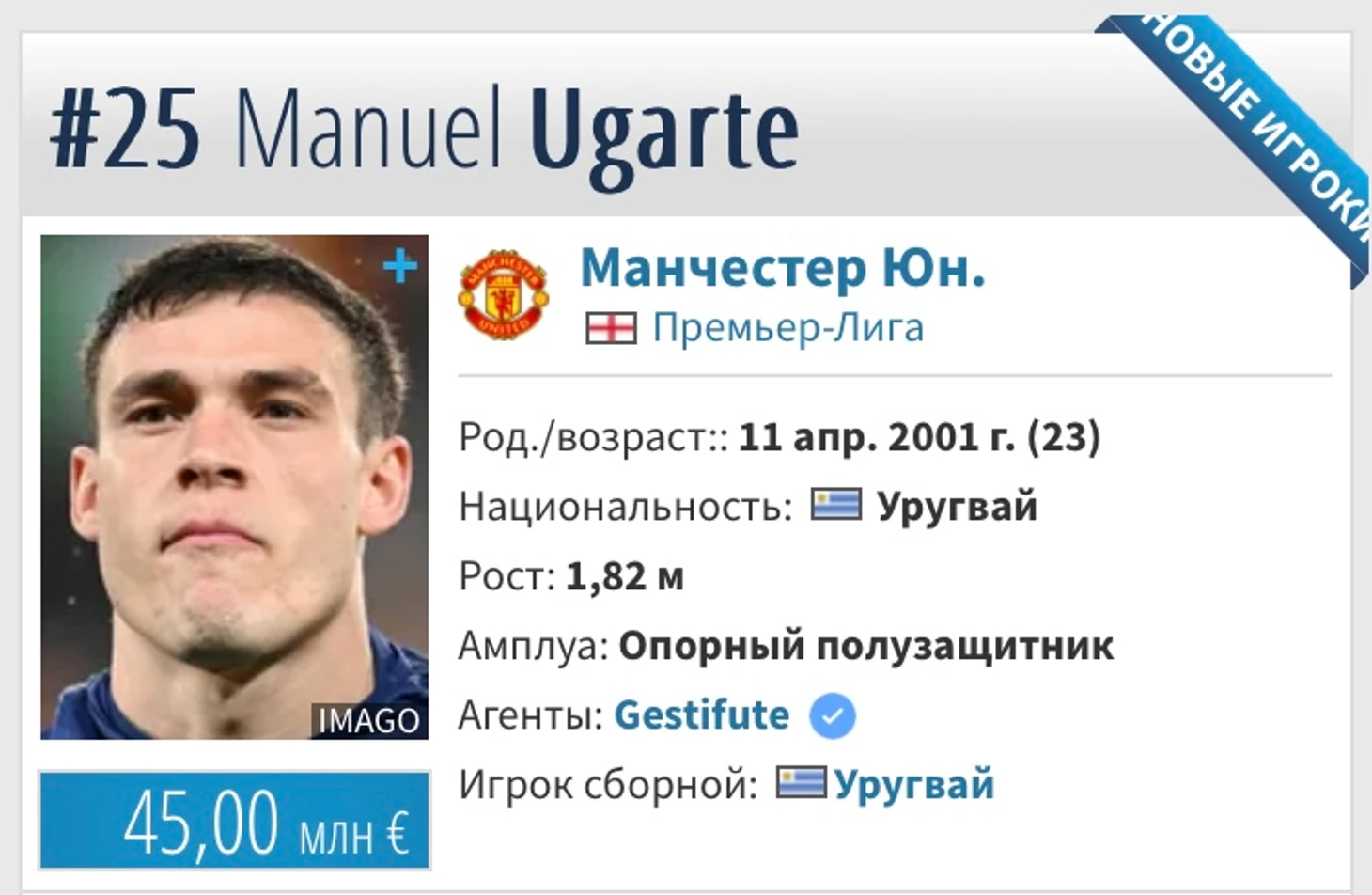
Task: Open the Уругвай national team link
Action: [x=913, y=784]
